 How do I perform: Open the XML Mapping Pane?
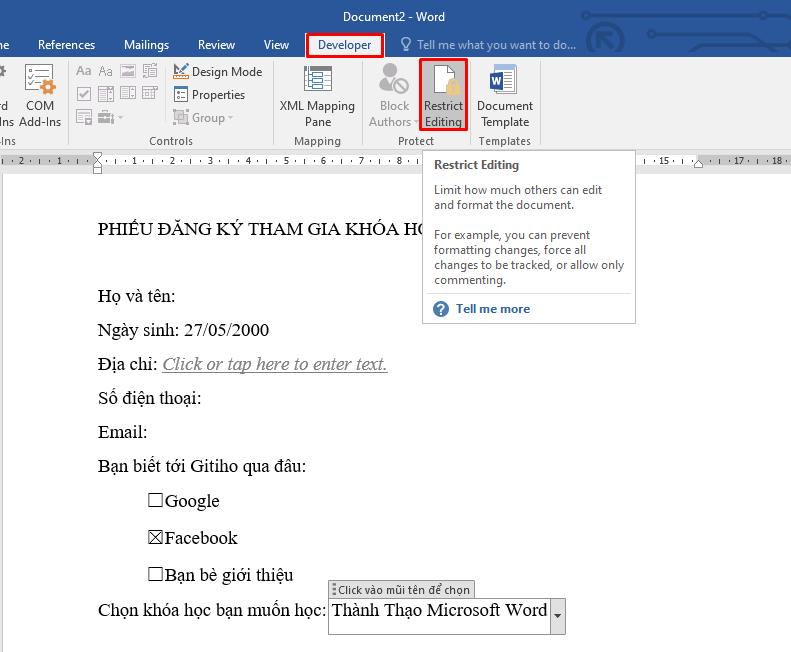(317, 96)
